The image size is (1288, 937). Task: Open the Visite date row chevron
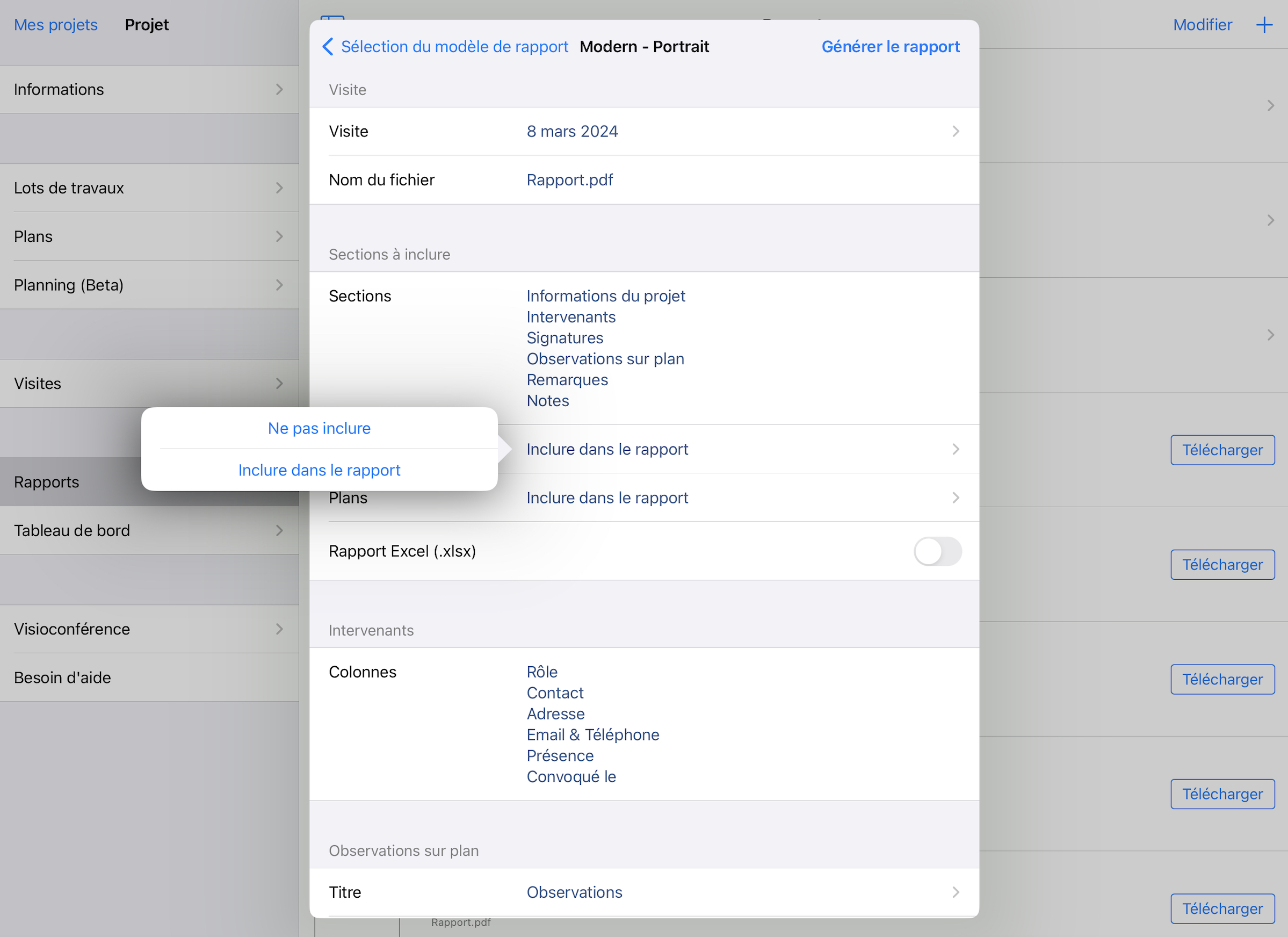pyautogui.click(x=955, y=131)
